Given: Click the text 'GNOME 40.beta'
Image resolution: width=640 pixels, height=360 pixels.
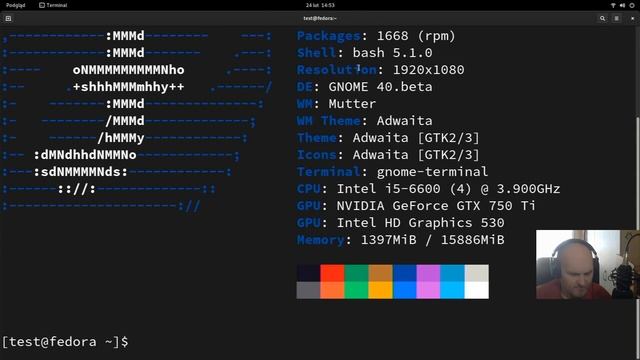Looking at the screenshot, I should 380,87.
